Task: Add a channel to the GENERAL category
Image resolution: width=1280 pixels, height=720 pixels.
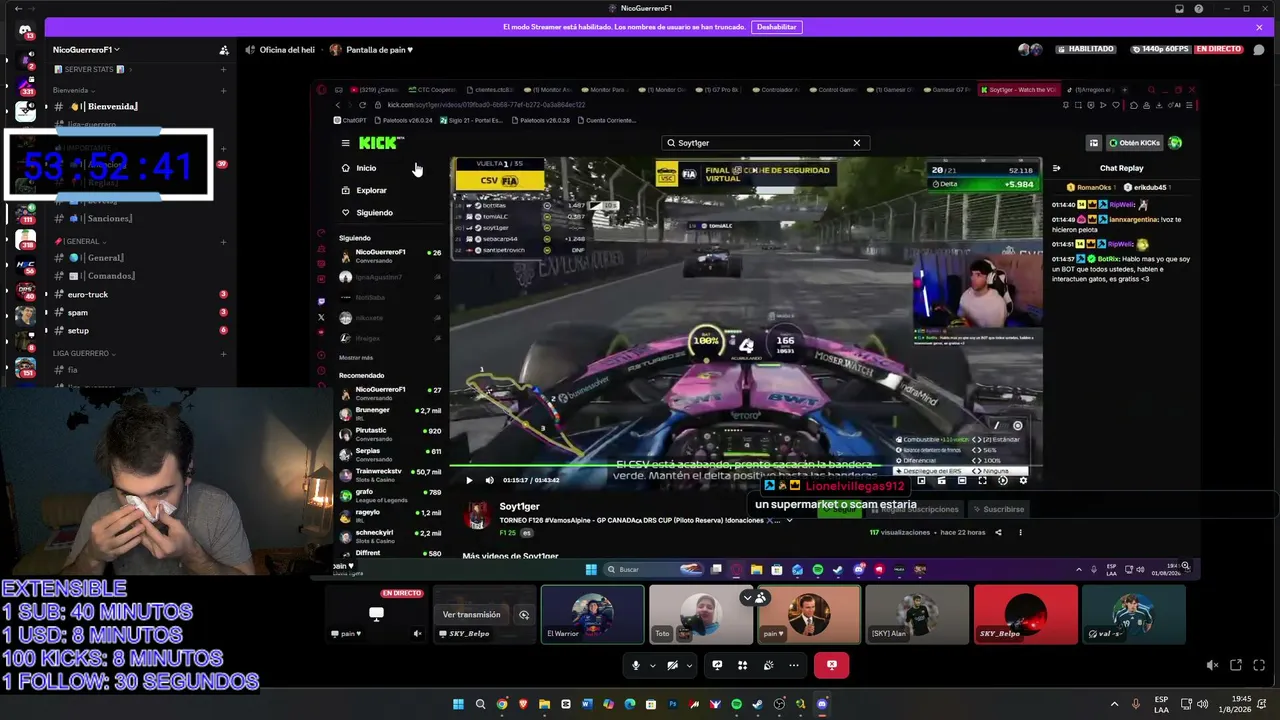Action: pos(223,241)
